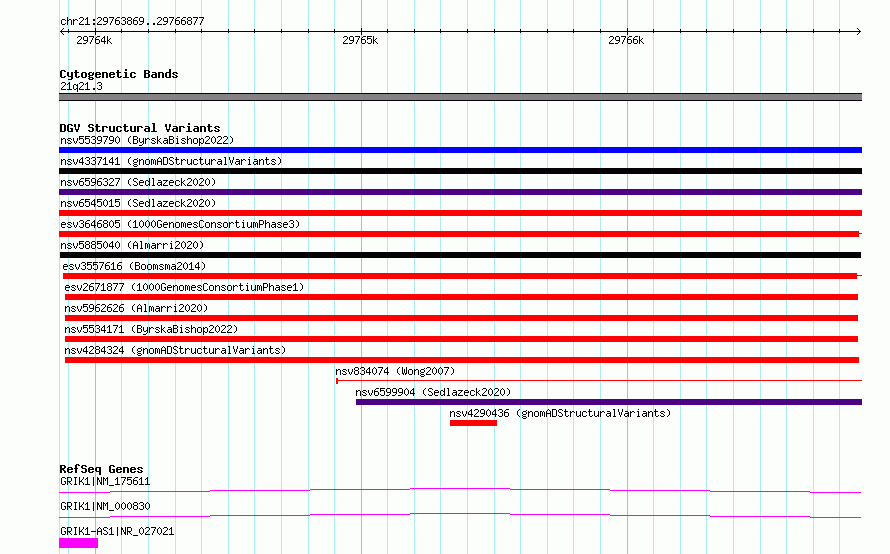Screen dimensions: 890x554
Task: Click the GRIK1|NM_175611 magenta transcript line
Action: 460,490
